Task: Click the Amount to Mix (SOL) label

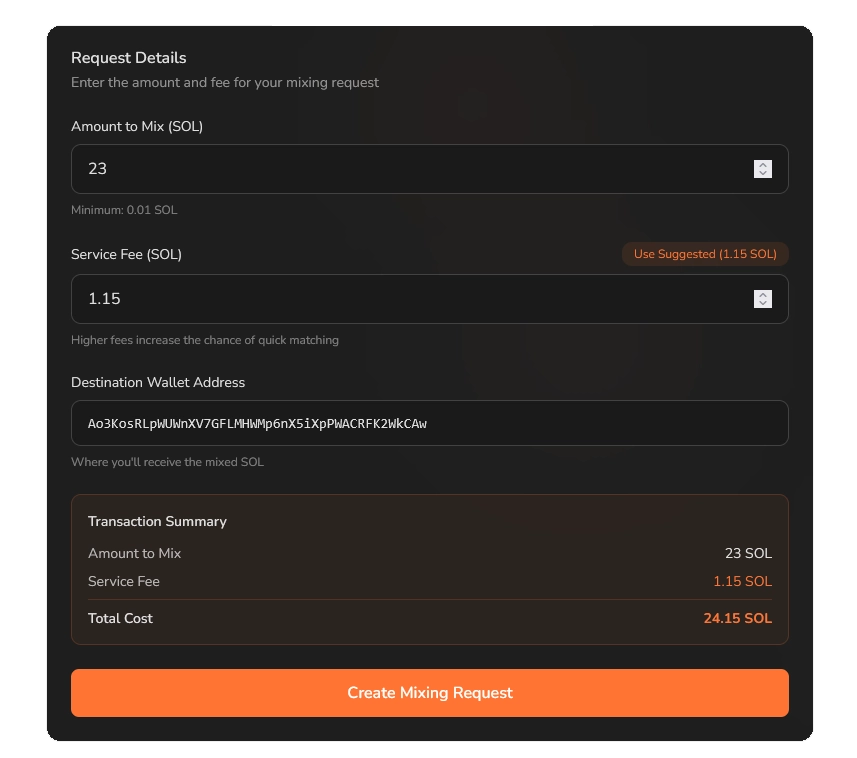Action: (x=137, y=126)
